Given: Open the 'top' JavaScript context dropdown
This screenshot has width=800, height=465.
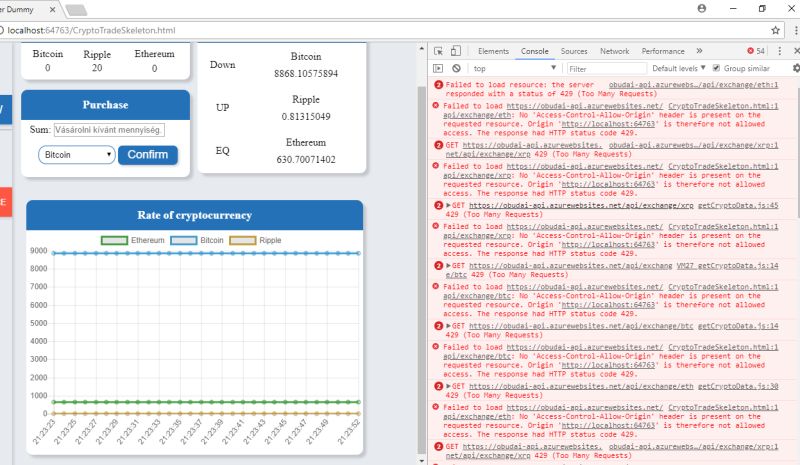Looking at the screenshot, I should (513, 68).
